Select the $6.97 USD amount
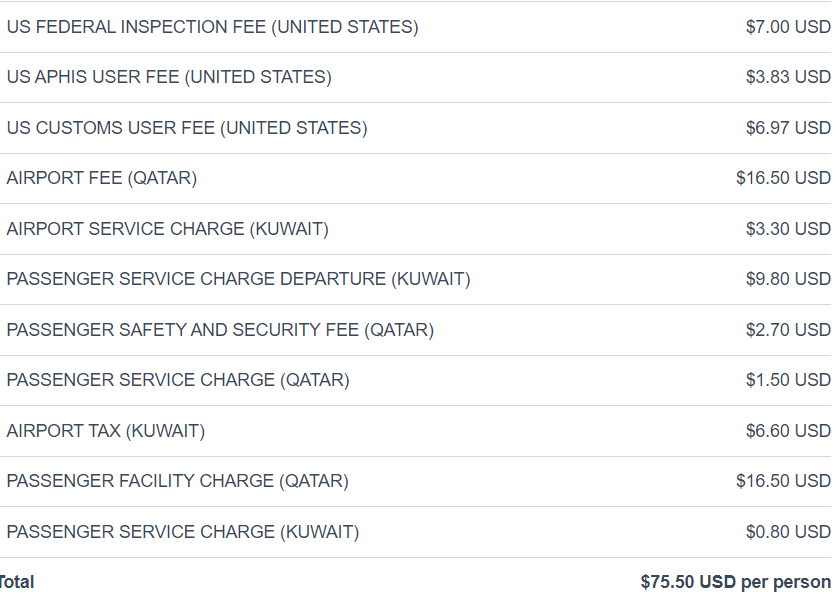Image resolution: width=839 pixels, height=595 pixels. (788, 128)
